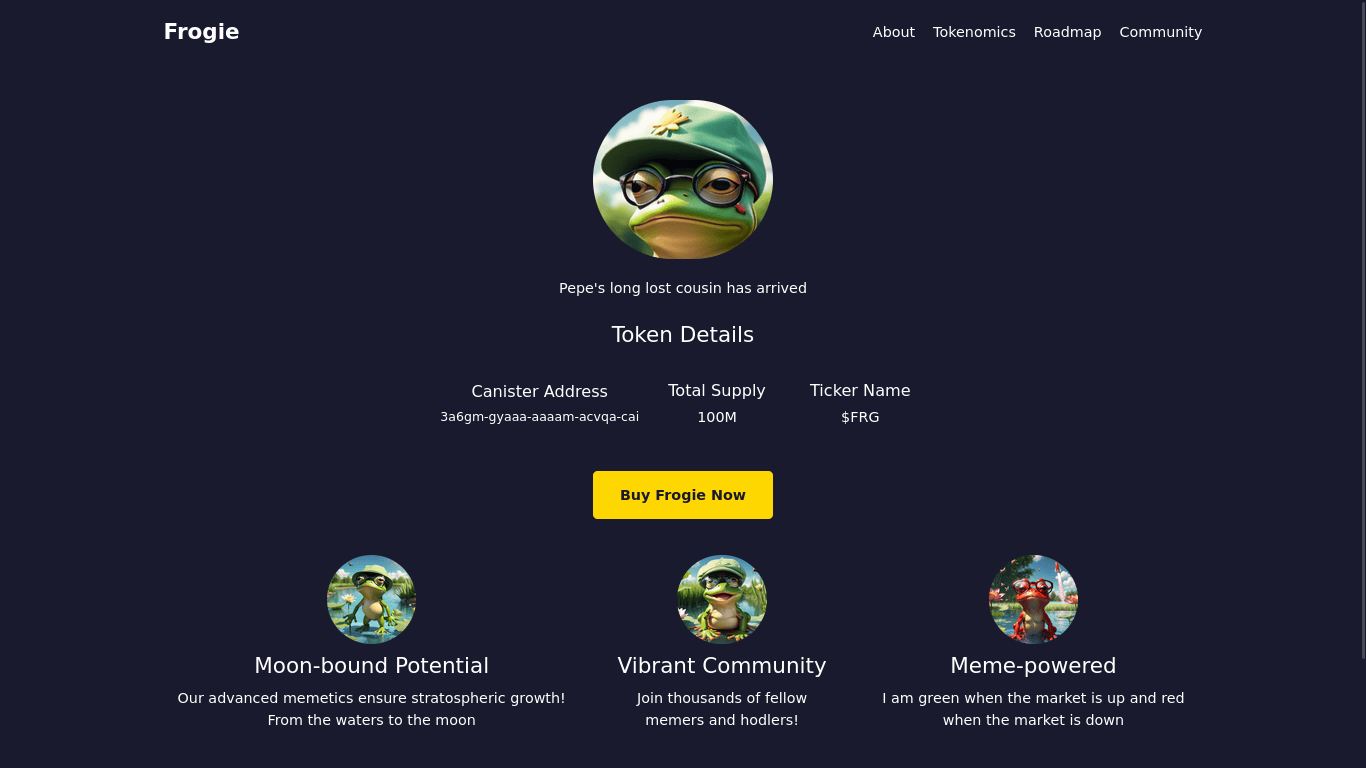Screen dimensions: 1366x768
Task: Open the About nav link
Action: (893, 32)
